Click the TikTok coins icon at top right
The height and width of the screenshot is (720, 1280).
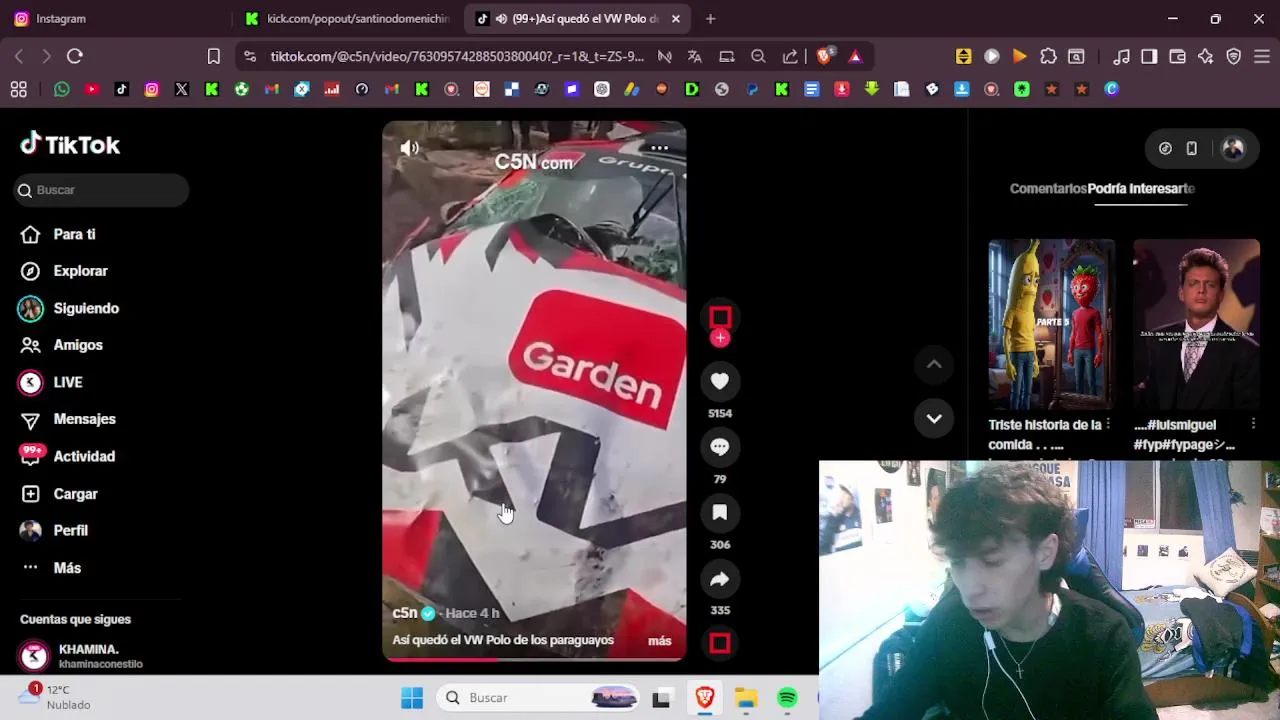1165,148
